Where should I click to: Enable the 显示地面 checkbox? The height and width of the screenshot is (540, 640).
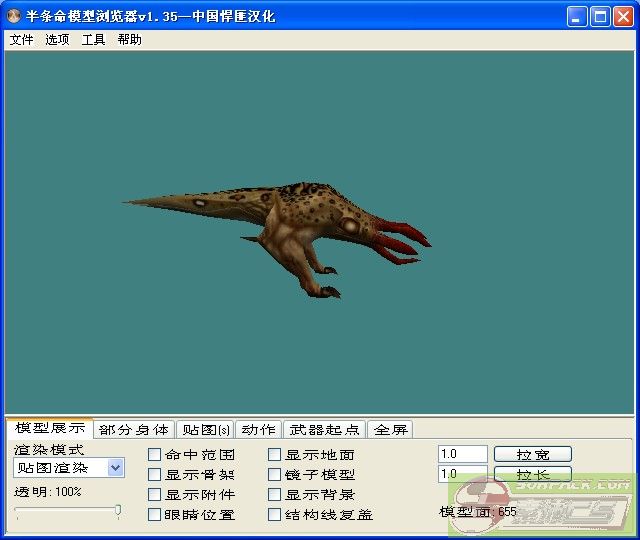tap(275, 455)
